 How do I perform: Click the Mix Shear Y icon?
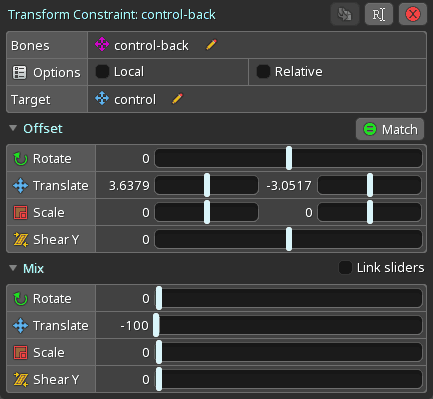20,379
